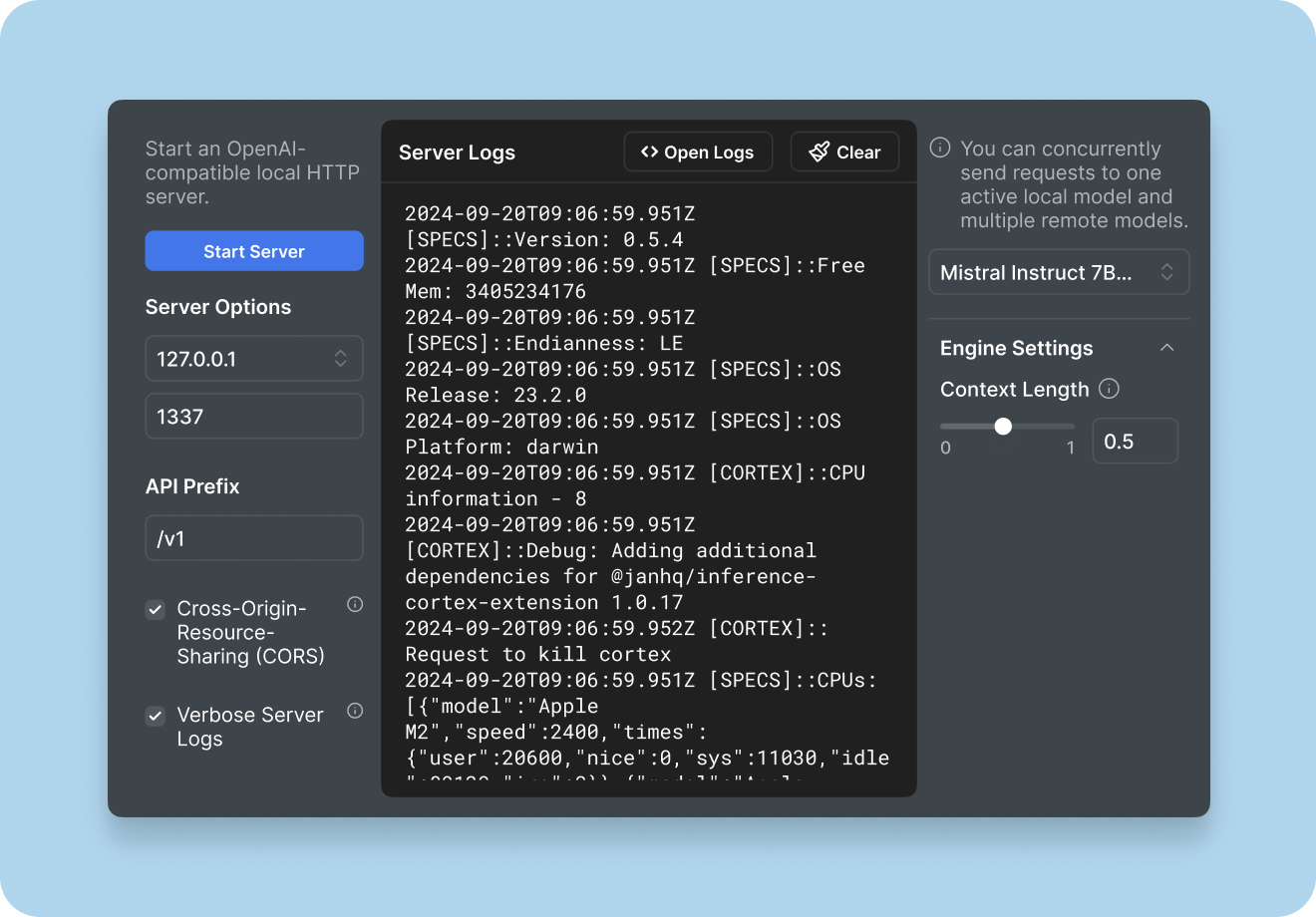
Task: Click the Request to kill cortex log line
Action: [x=537, y=654]
